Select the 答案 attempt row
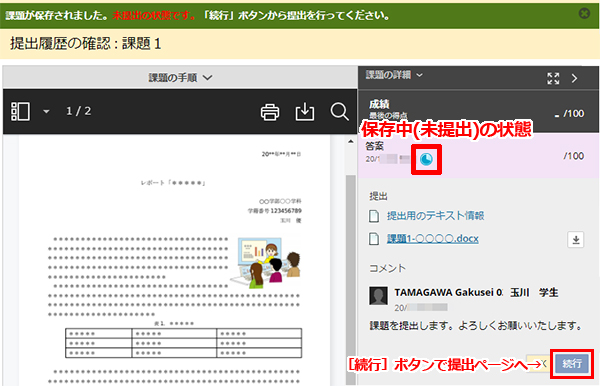This screenshot has width=600, height=386. tap(478, 155)
